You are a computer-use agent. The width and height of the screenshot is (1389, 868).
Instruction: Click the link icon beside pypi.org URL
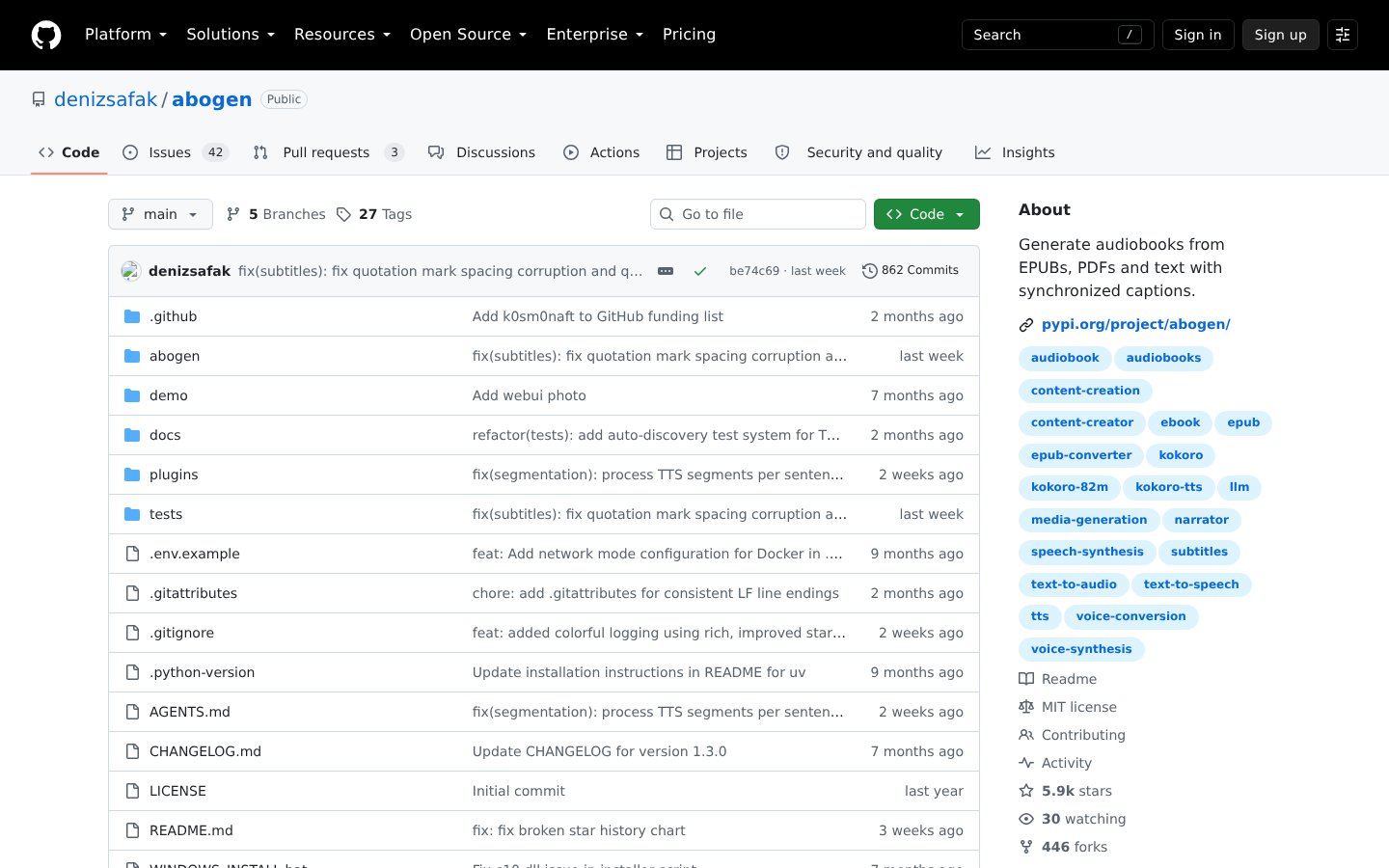(x=1026, y=325)
